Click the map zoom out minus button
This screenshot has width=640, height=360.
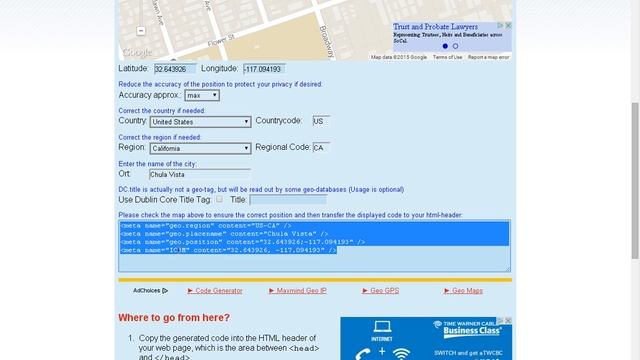coord(141,31)
